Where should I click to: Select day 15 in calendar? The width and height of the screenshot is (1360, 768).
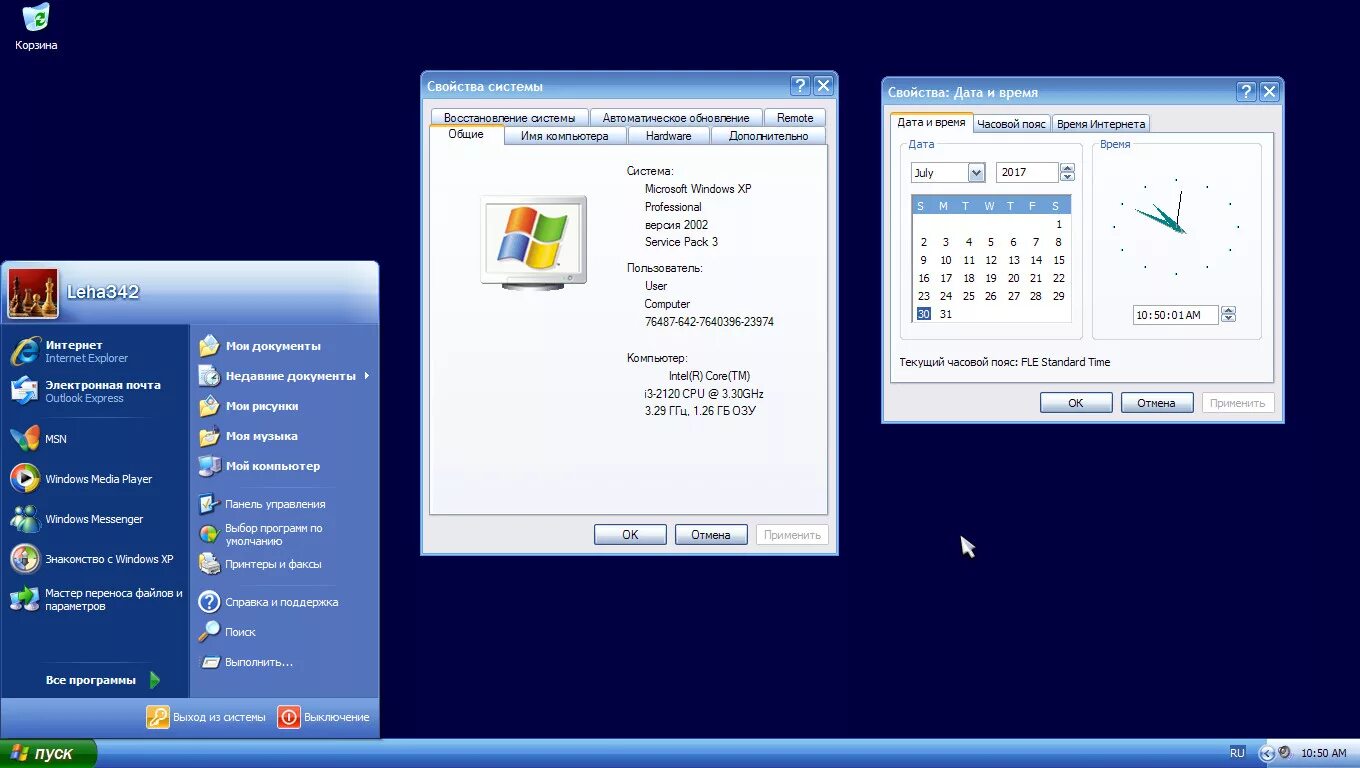1058,260
